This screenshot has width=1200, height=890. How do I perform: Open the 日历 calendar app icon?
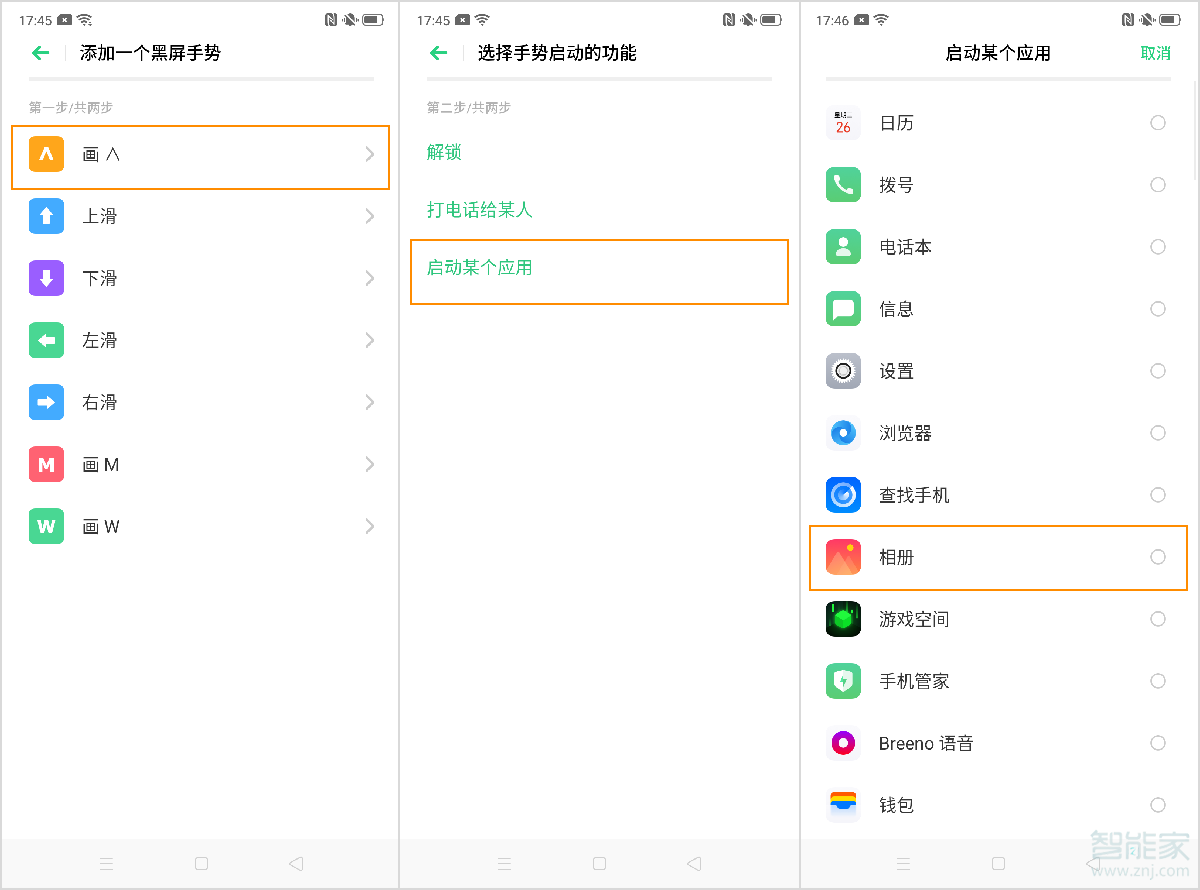pyautogui.click(x=843, y=122)
